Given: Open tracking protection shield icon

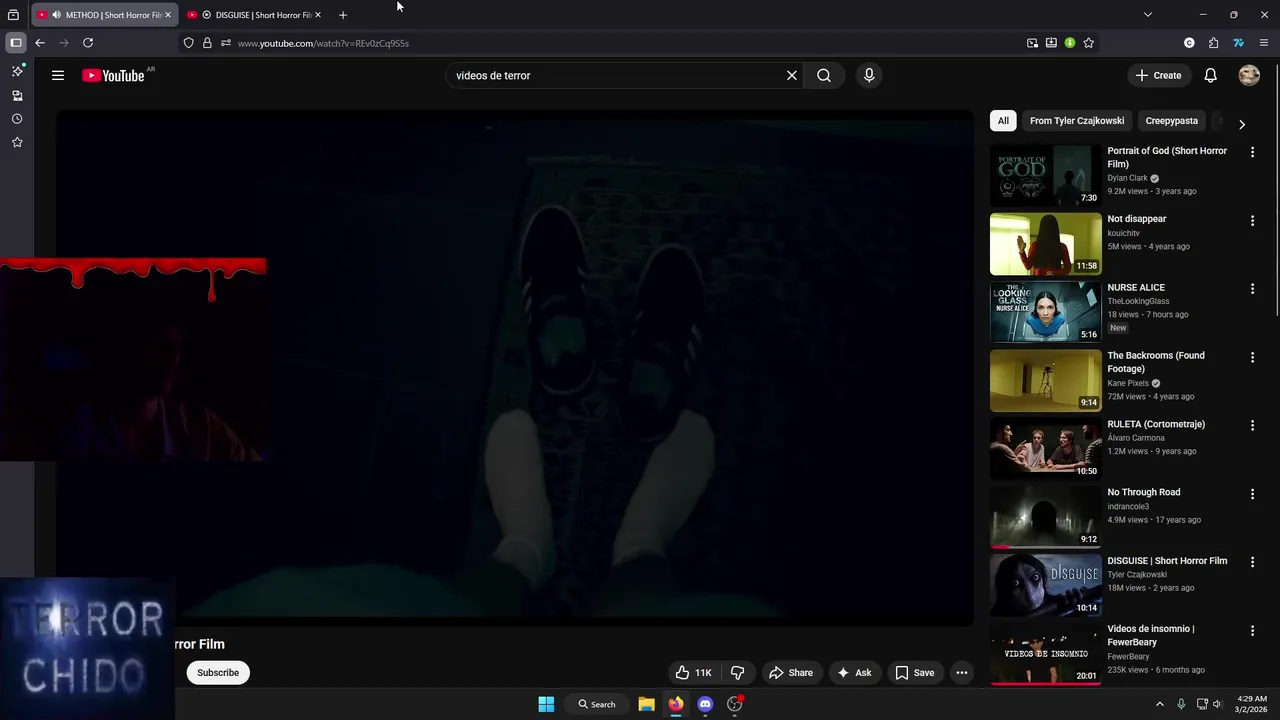Looking at the screenshot, I should click(x=188, y=43).
